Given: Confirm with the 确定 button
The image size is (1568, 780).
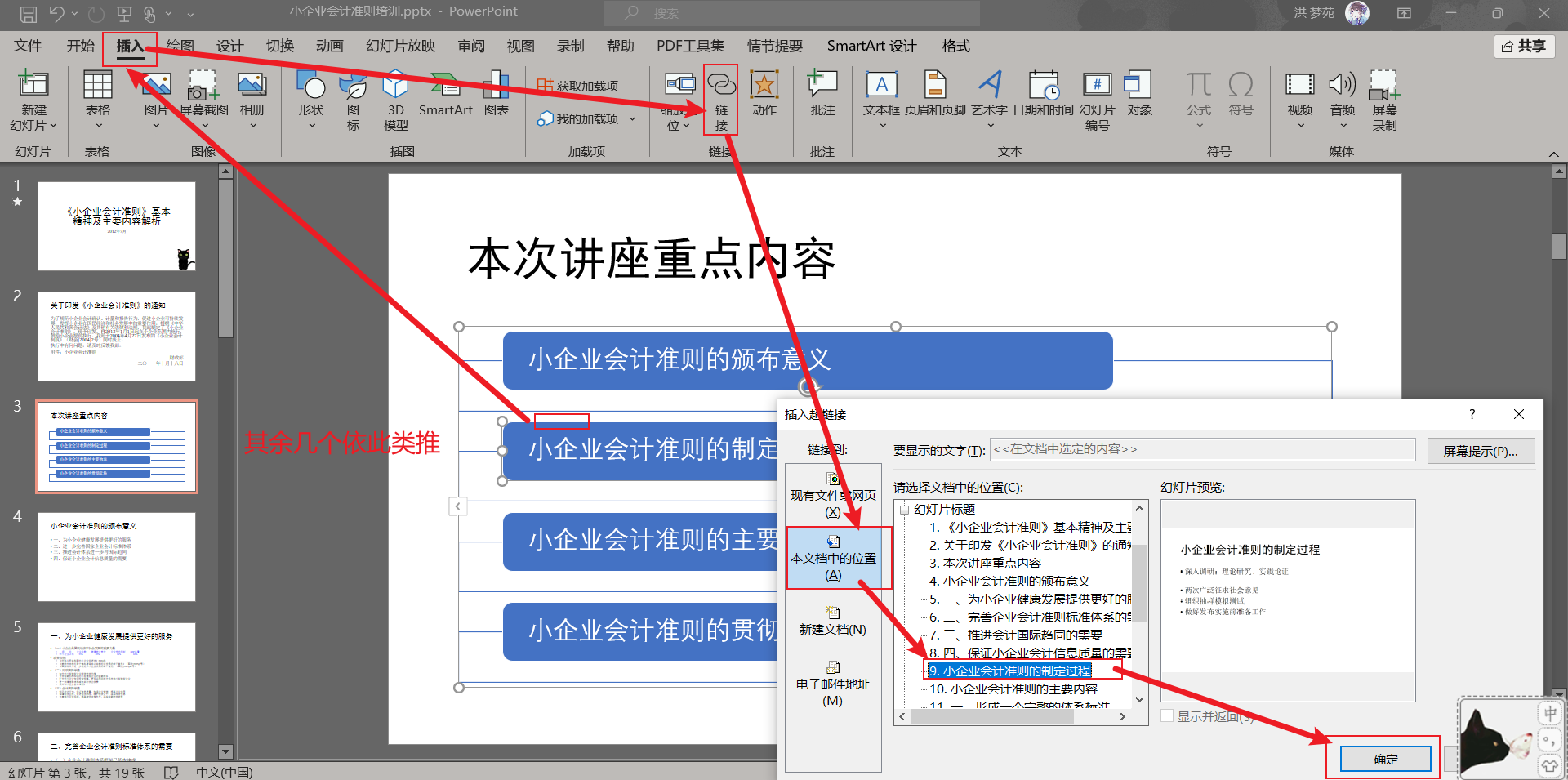Looking at the screenshot, I should (1385, 759).
